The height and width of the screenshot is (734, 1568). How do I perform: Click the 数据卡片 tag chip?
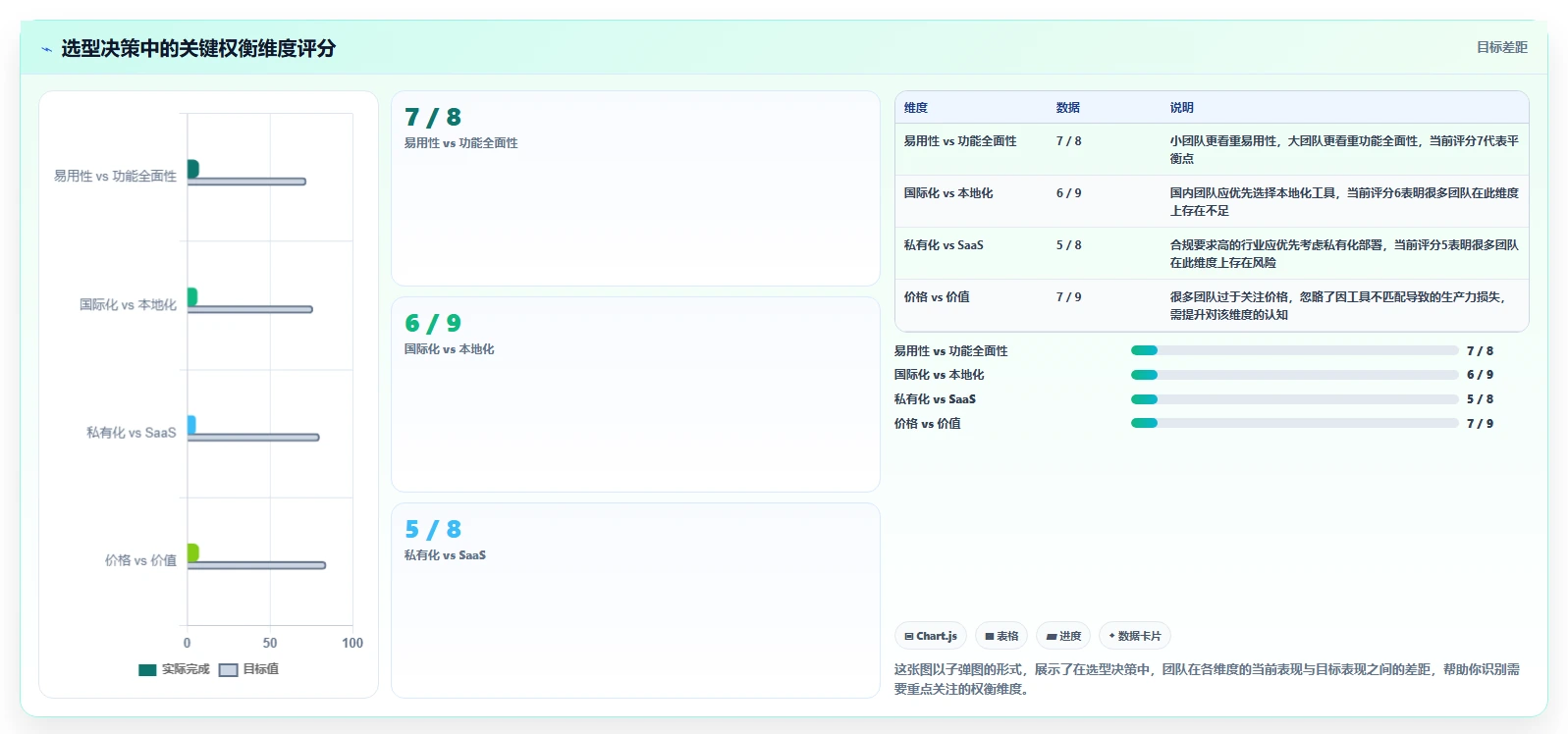pos(1135,636)
